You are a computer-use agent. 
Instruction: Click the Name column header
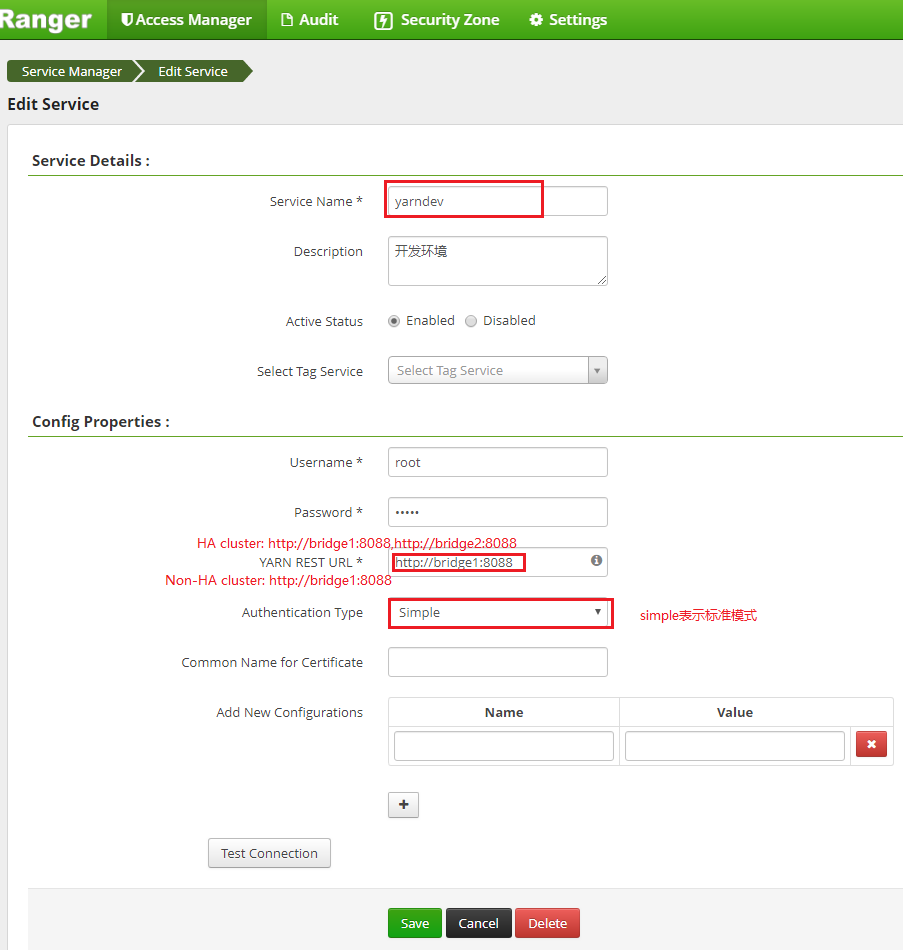click(x=504, y=712)
